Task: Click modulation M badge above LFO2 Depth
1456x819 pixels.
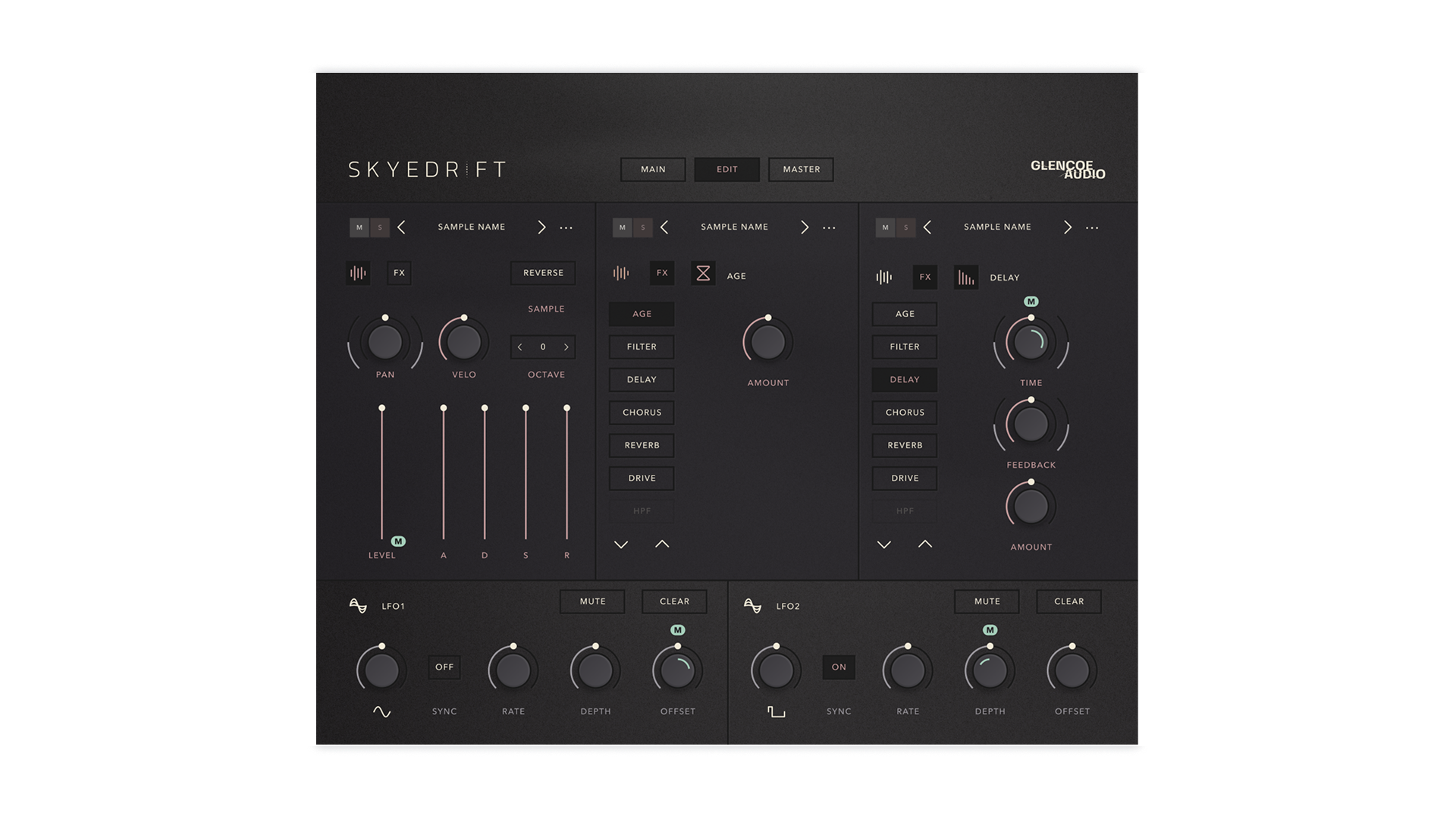Action: click(990, 630)
